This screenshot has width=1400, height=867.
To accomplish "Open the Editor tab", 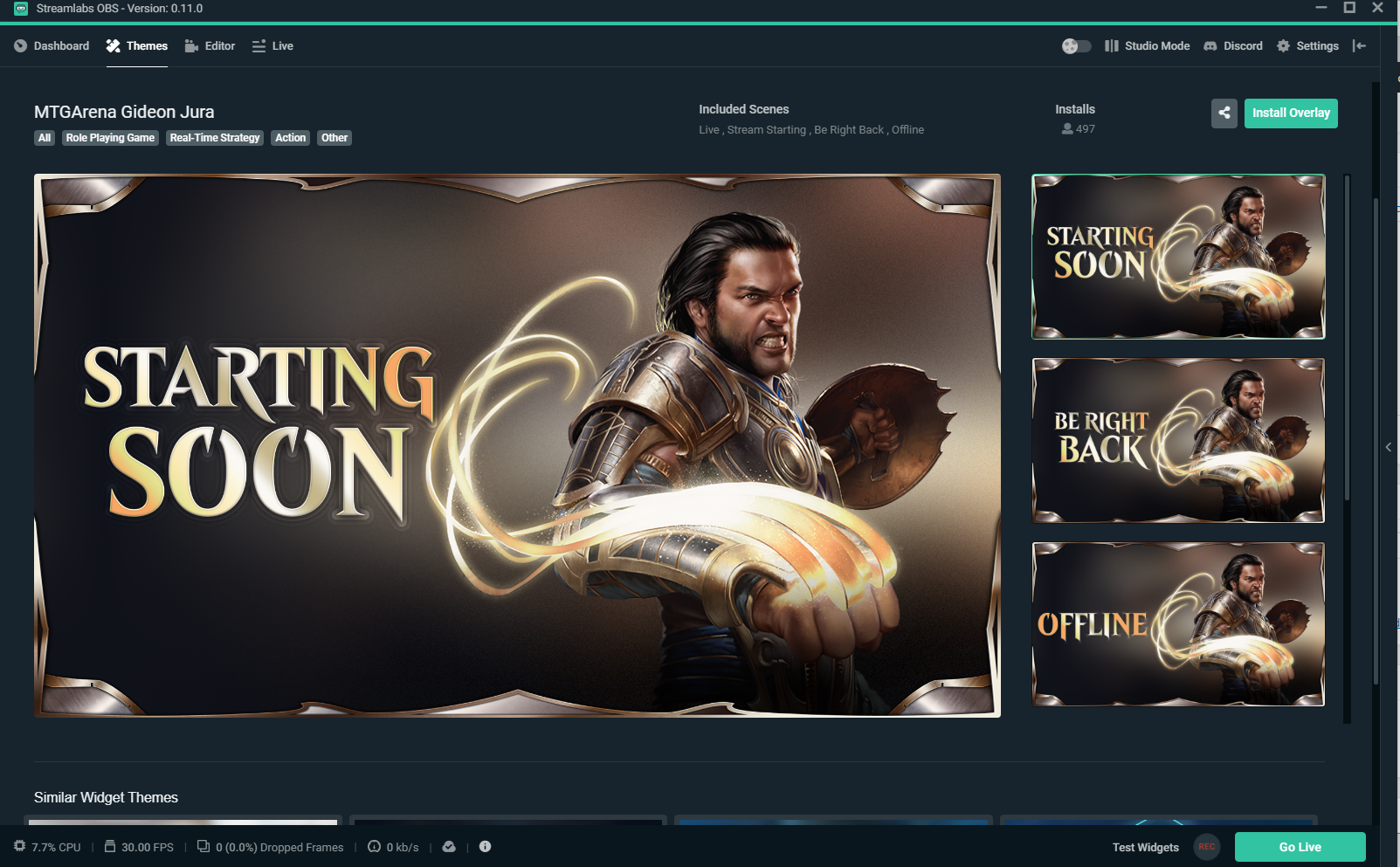I will coord(210,46).
